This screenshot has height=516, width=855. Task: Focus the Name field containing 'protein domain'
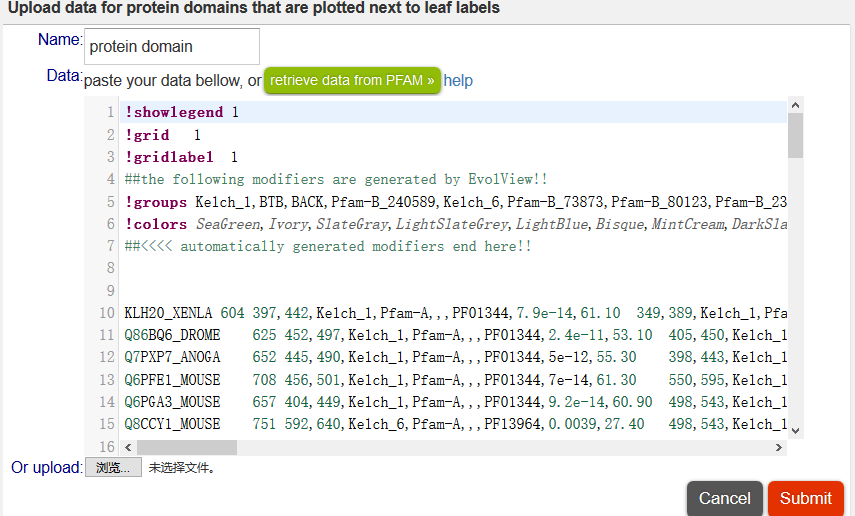[x=171, y=47]
